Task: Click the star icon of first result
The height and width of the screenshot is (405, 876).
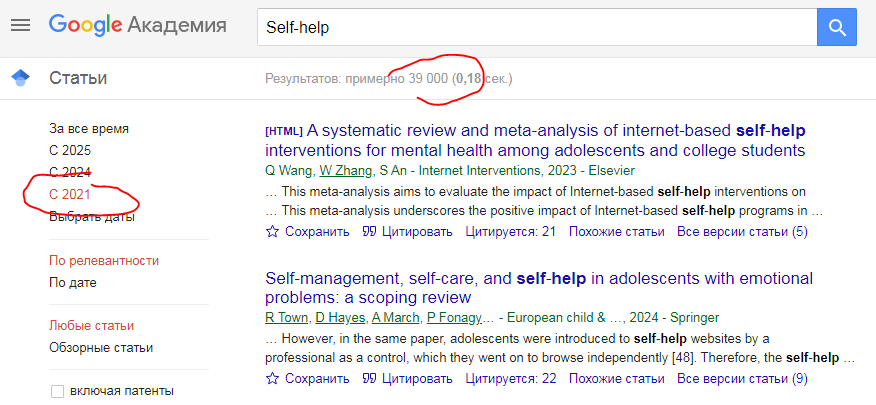Action: point(272,232)
